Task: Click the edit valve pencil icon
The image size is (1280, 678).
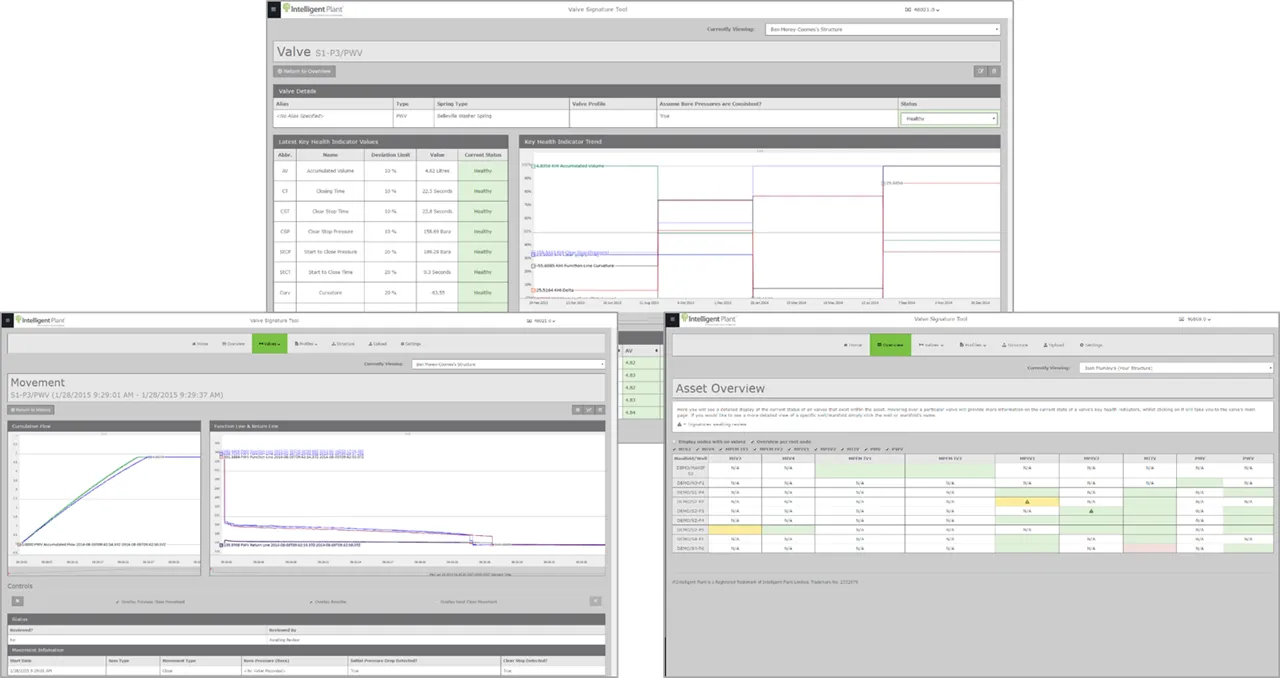Action: (x=981, y=71)
